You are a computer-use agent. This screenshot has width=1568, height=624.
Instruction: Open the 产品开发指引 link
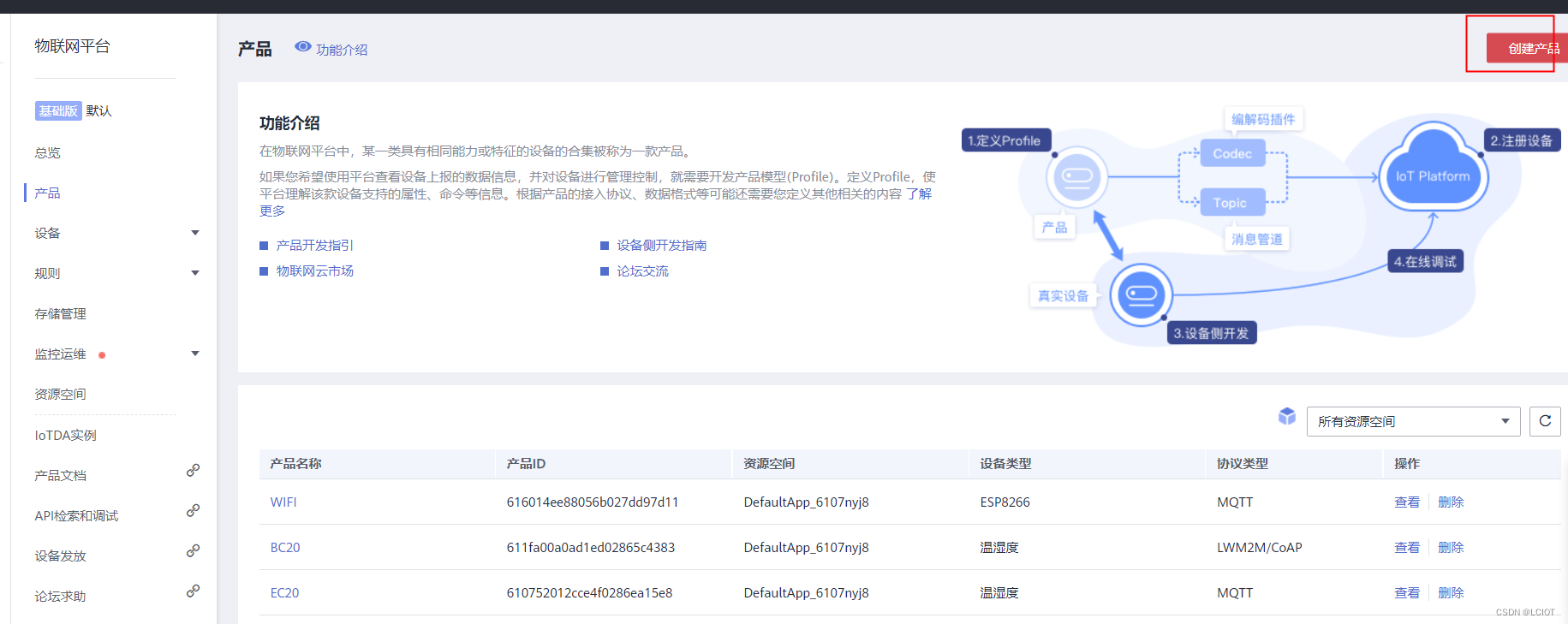coord(315,245)
